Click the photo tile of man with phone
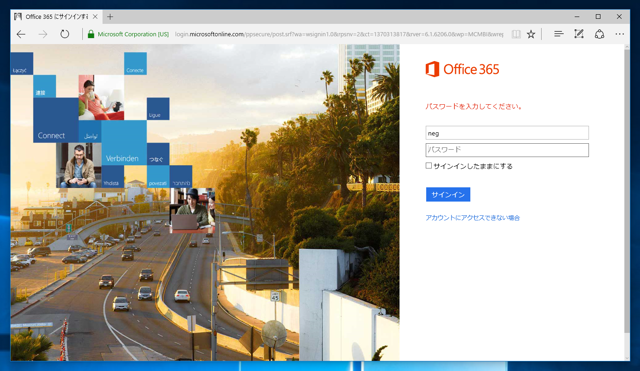 click(x=78, y=165)
